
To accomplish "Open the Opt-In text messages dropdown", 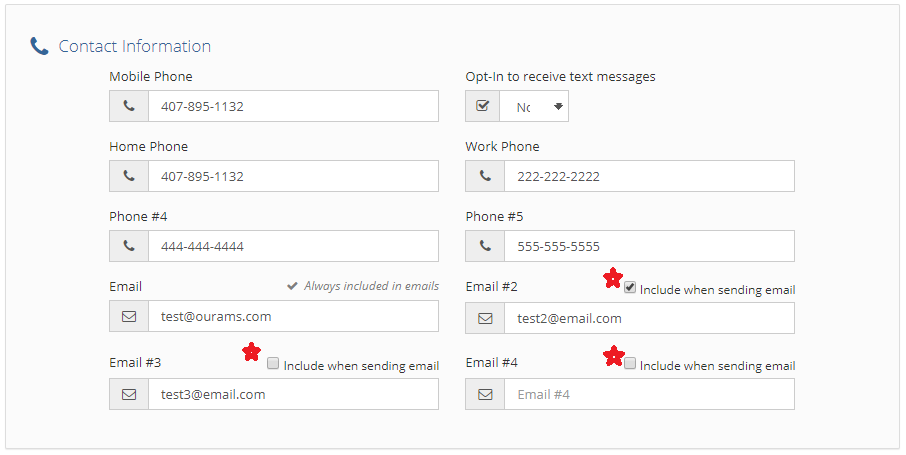I will pos(535,106).
